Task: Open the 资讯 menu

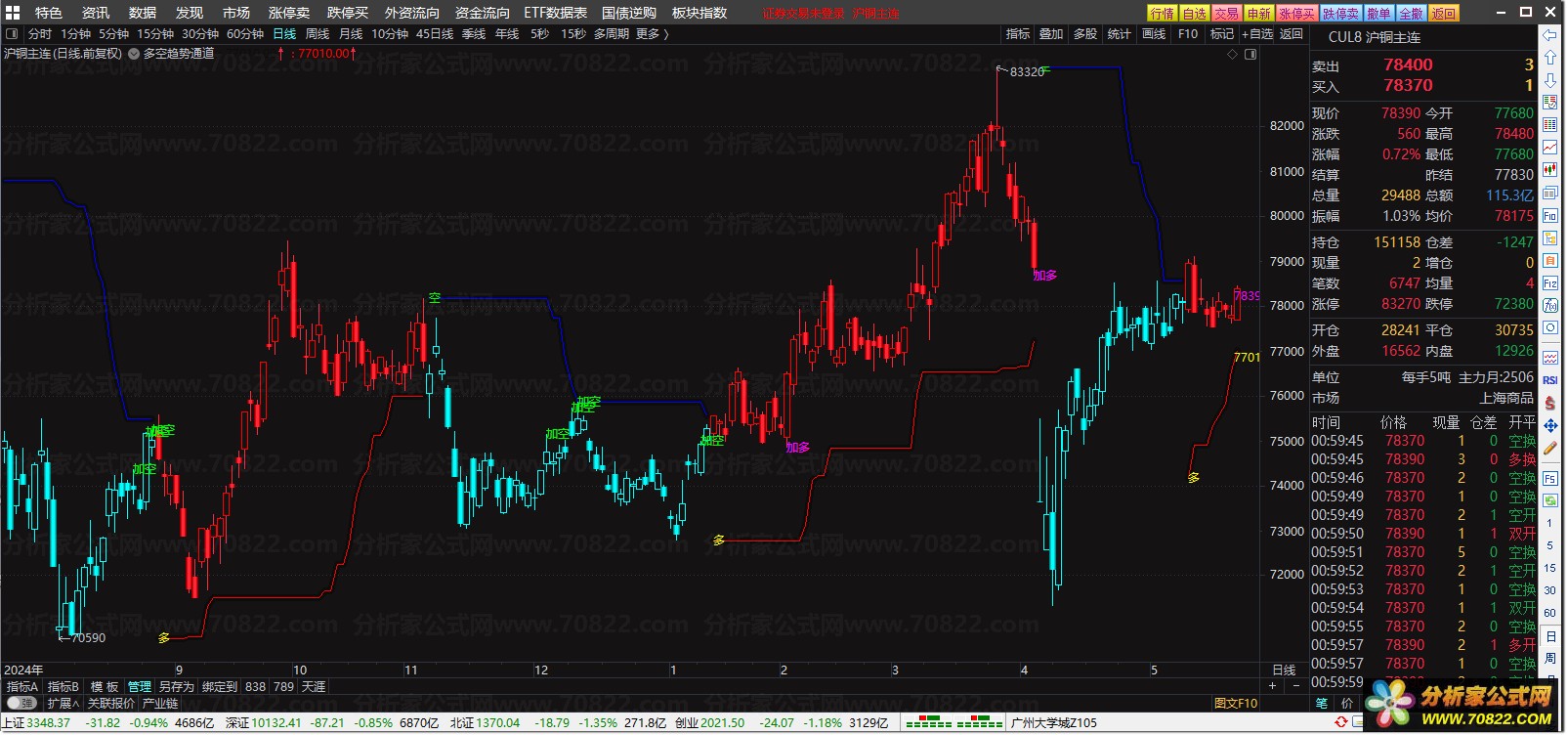Action: pyautogui.click(x=96, y=13)
